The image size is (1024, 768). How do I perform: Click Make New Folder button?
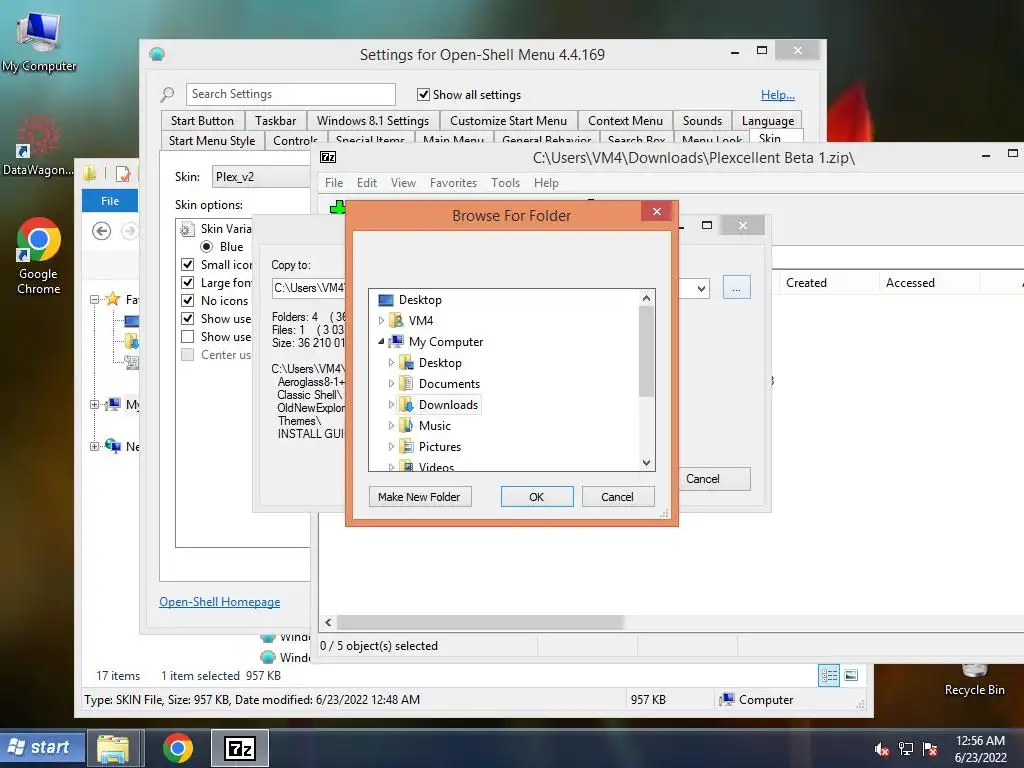click(419, 496)
